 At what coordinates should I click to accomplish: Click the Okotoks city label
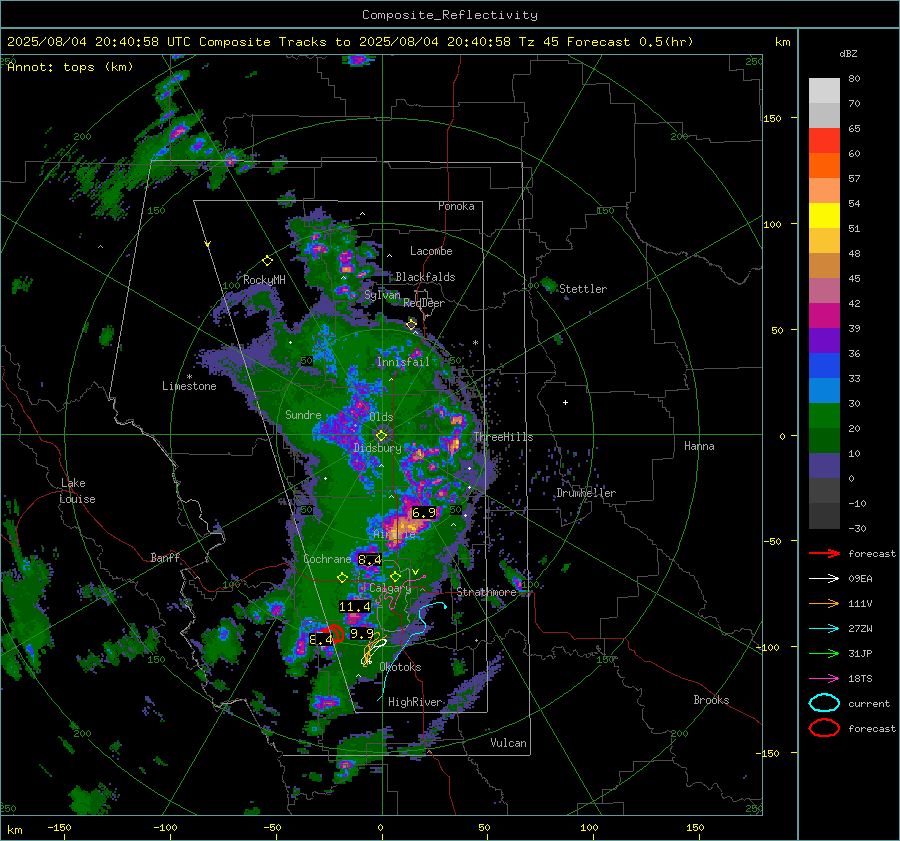pyautogui.click(x=400, y=667)
